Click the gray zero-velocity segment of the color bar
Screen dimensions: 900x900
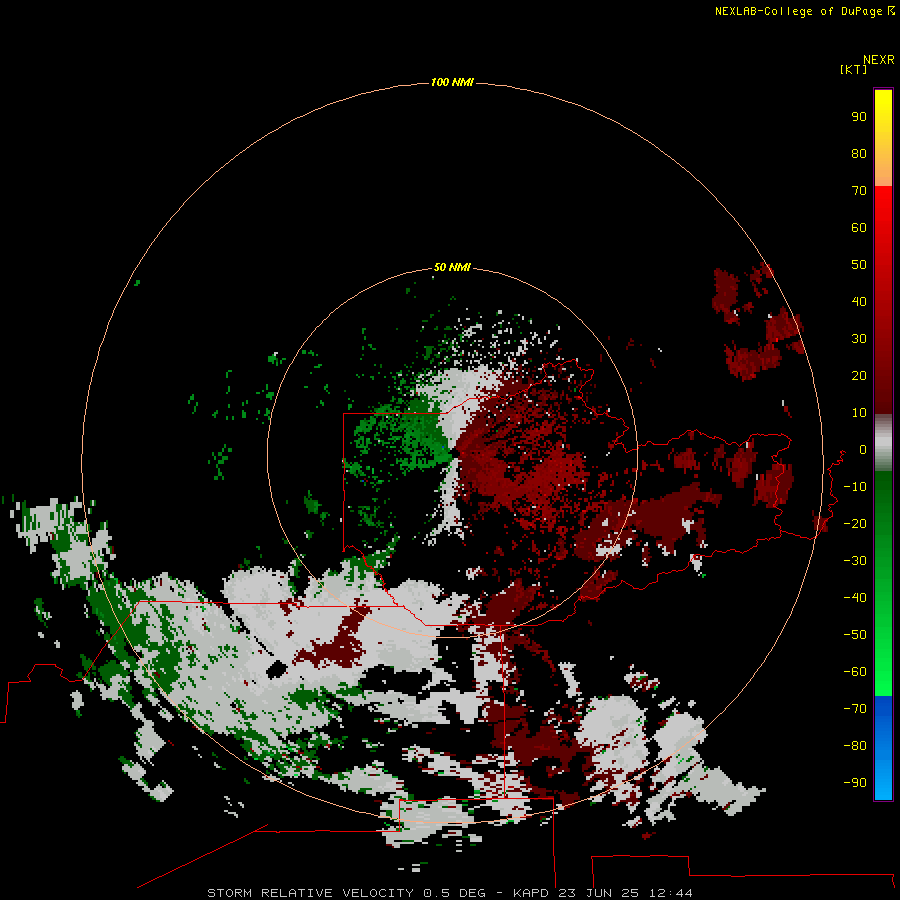point(883,443)
